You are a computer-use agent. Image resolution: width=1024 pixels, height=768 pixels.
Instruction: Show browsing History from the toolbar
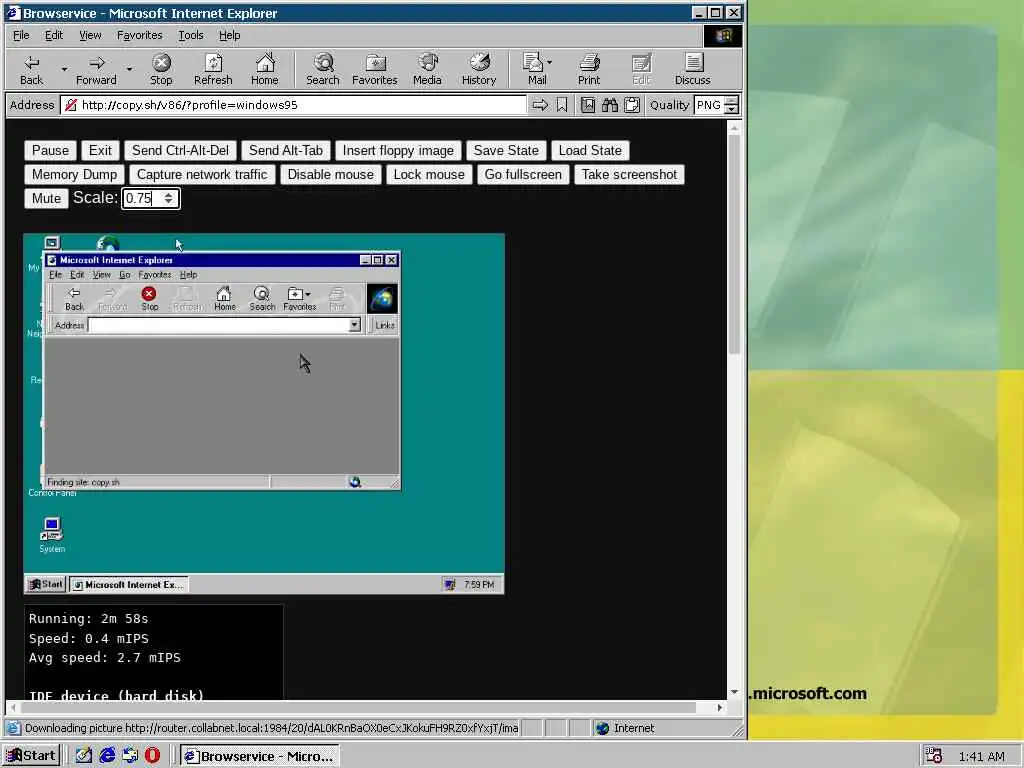(x=479, y=69)
